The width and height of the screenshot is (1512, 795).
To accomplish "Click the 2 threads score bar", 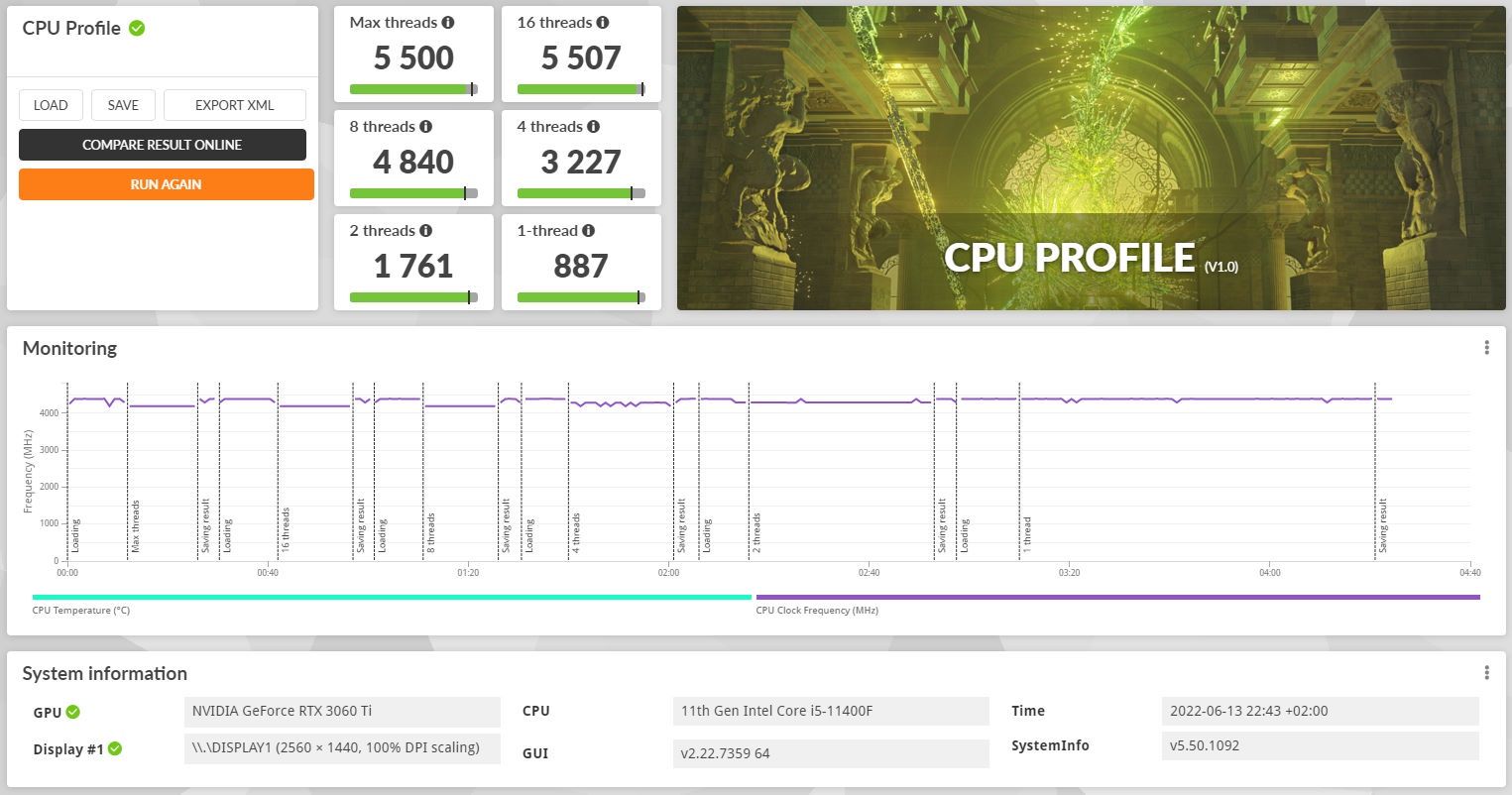I will [413, 297].
